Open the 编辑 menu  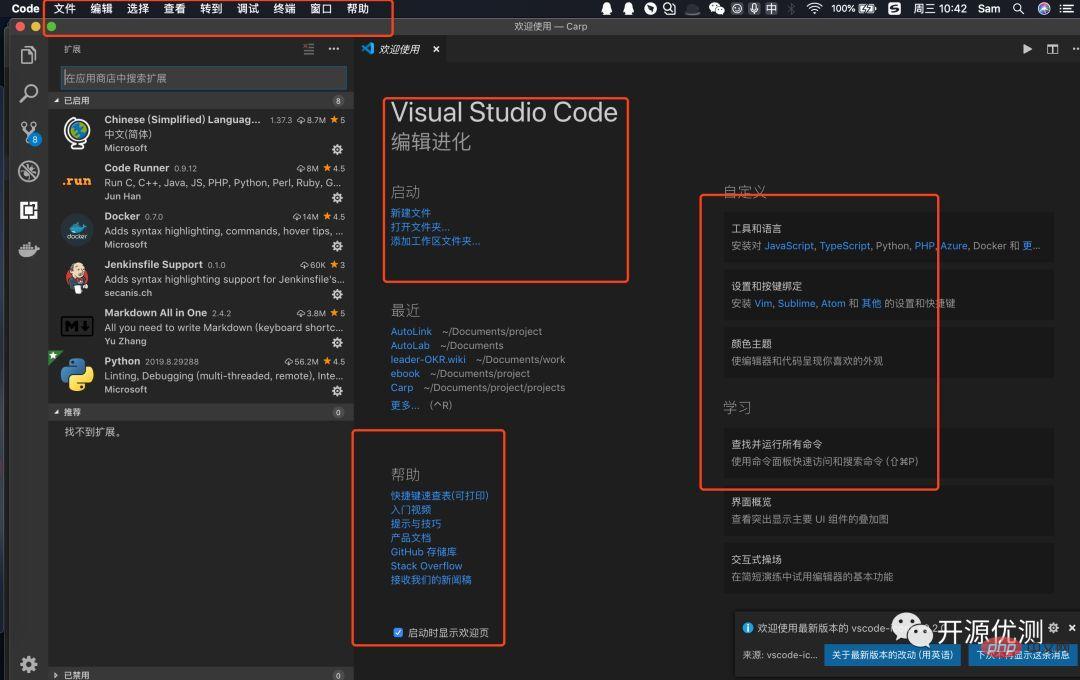(101, 8)
